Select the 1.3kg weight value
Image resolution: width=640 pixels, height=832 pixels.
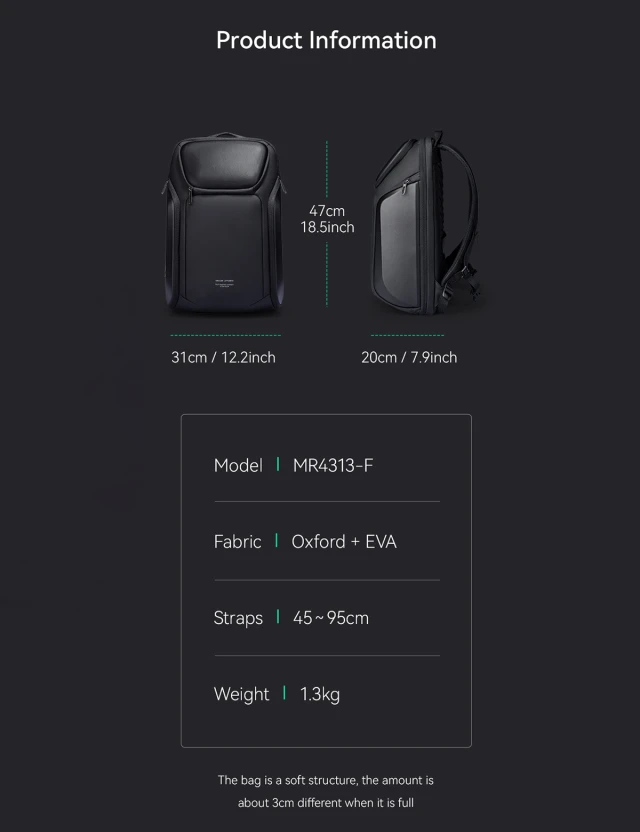[x=320, y=695]
